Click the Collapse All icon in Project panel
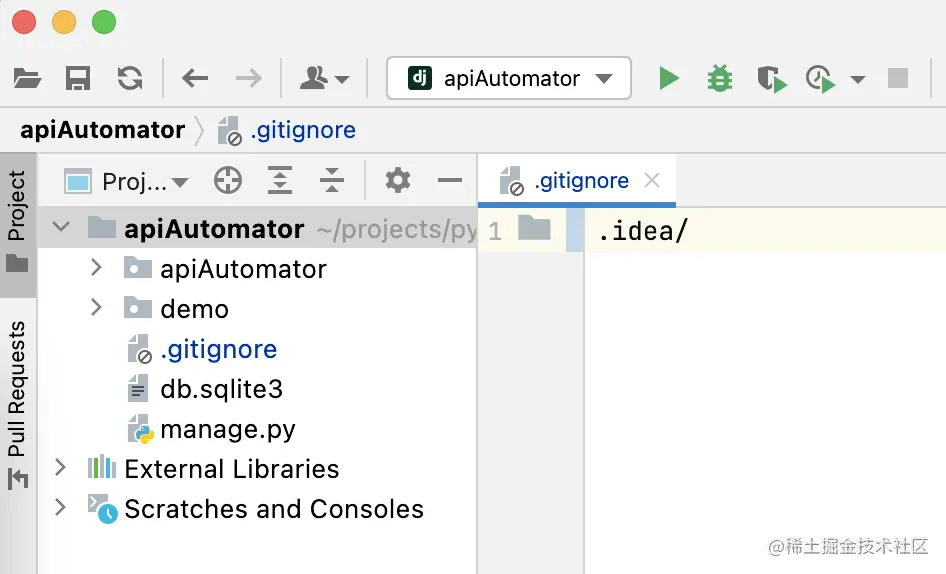946x574 pixels. point(332,180)
